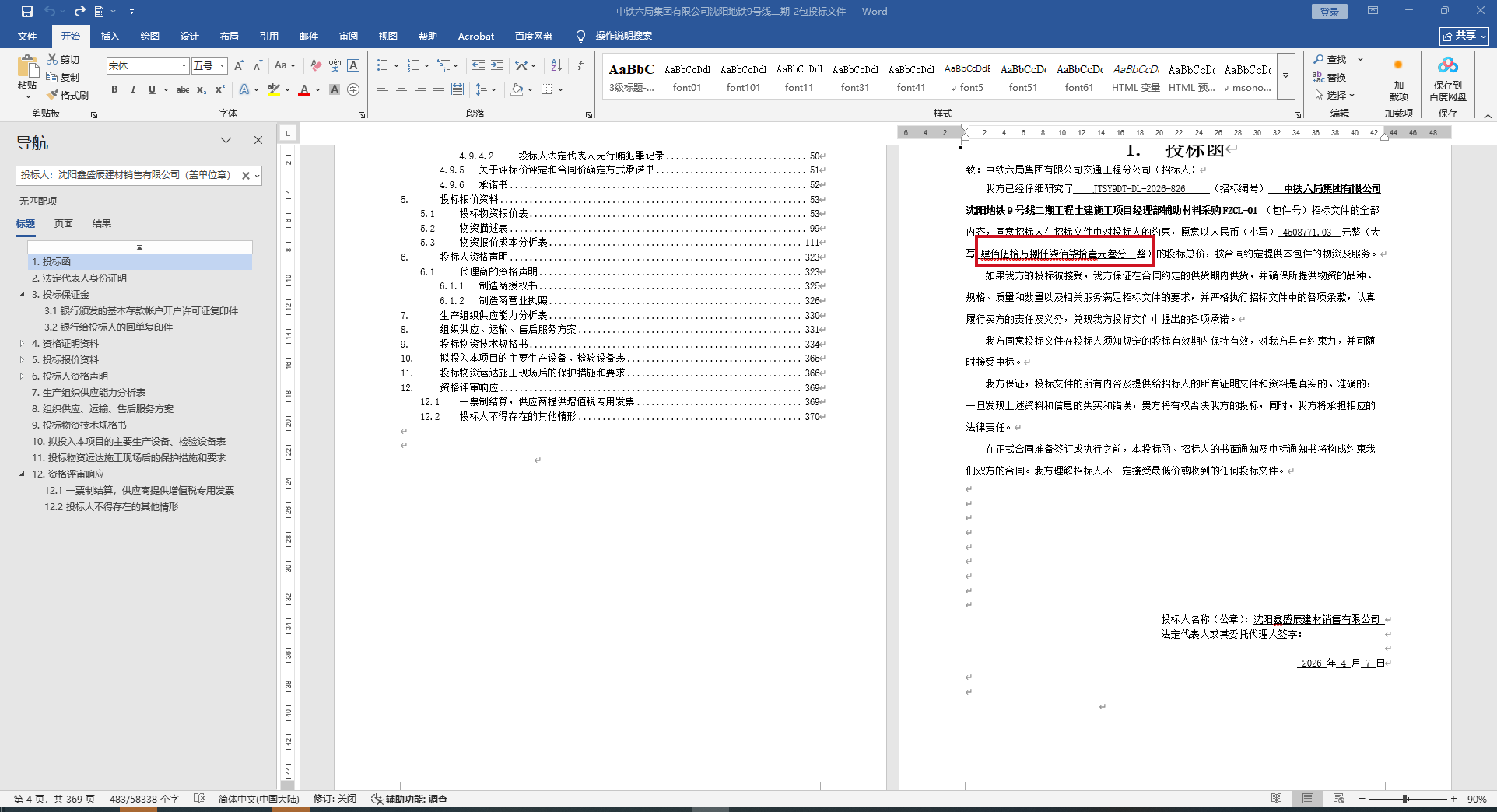Click the Format Painter (格式刷) tool

[x=68, y=95]
